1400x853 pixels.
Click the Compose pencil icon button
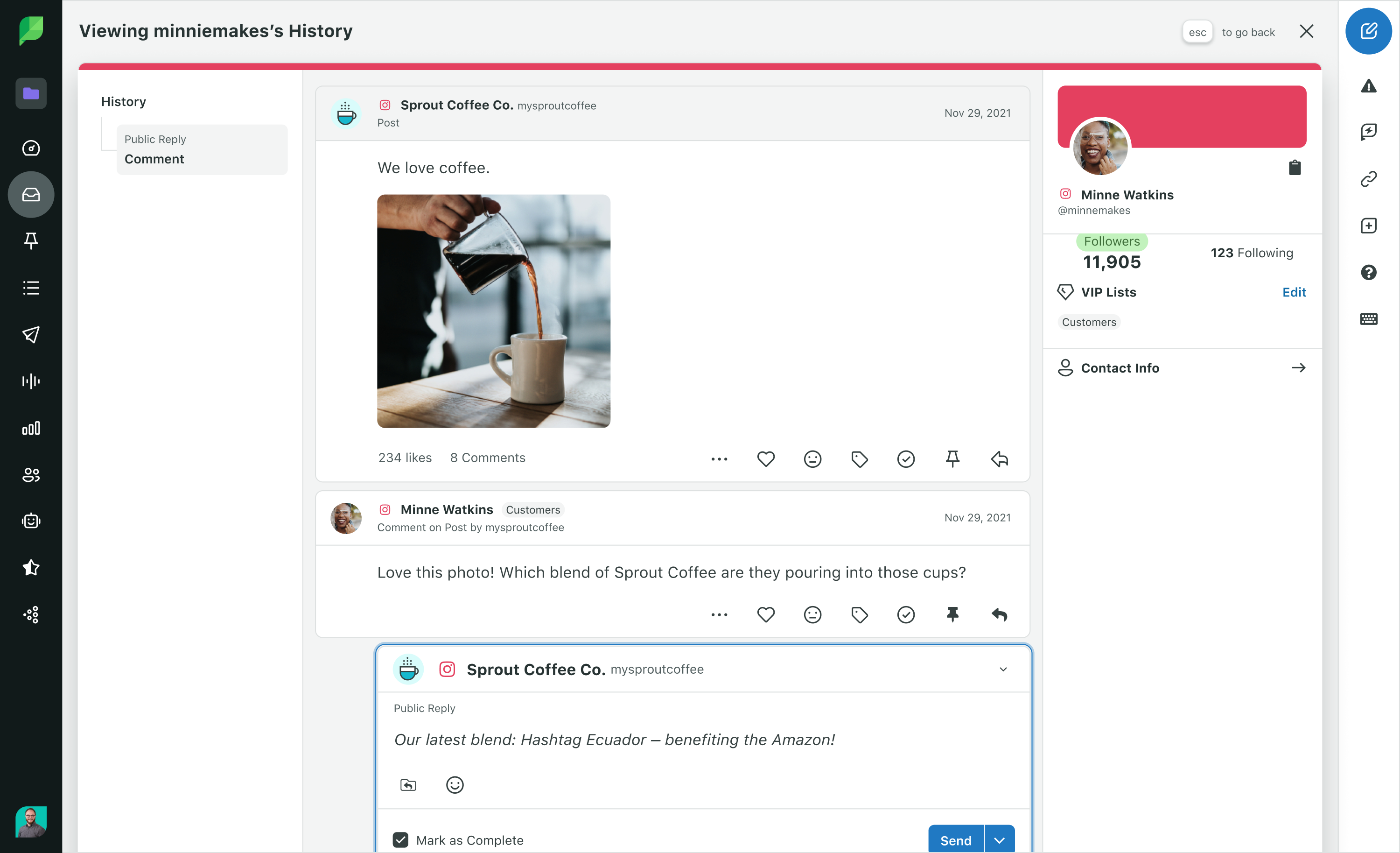point(1368,31)
